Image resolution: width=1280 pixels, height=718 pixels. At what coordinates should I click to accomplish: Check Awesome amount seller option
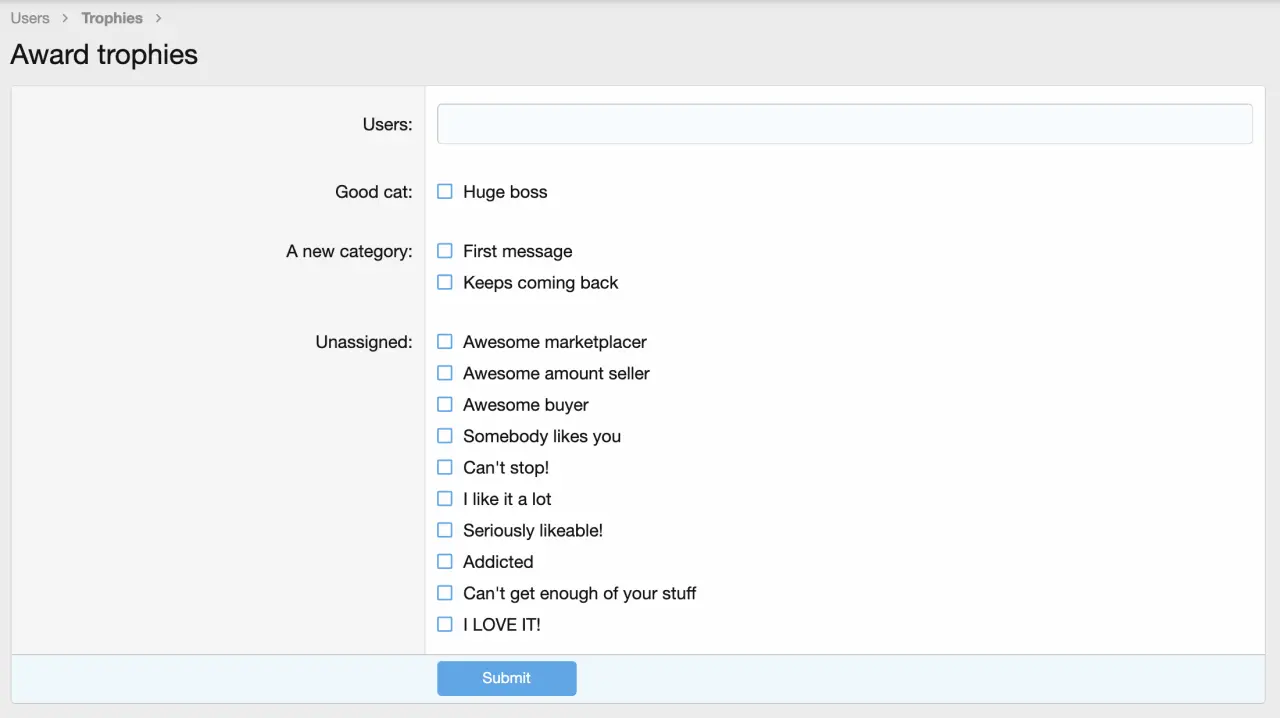[x=445, y=373]
